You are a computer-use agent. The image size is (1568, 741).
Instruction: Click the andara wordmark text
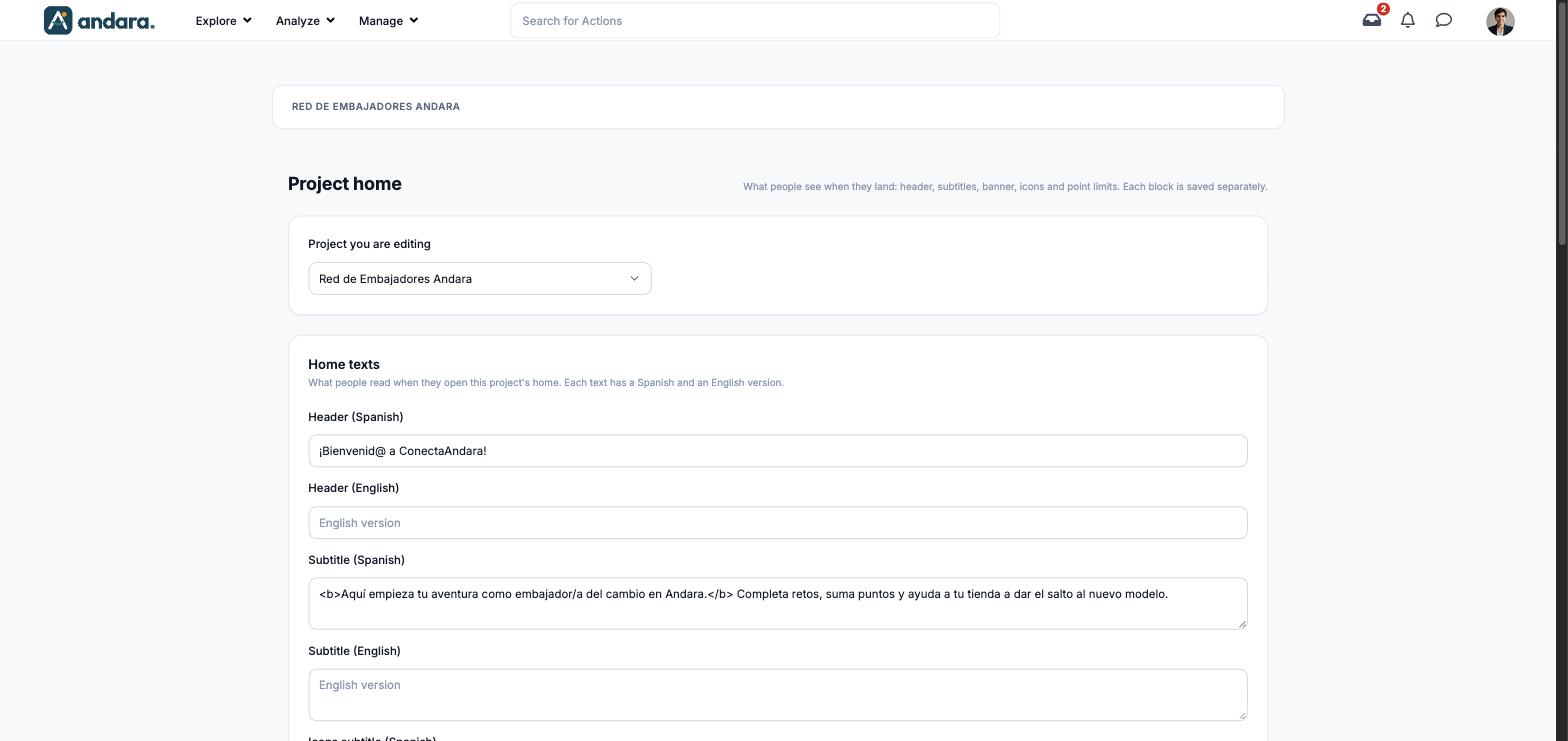pos(116,20)
